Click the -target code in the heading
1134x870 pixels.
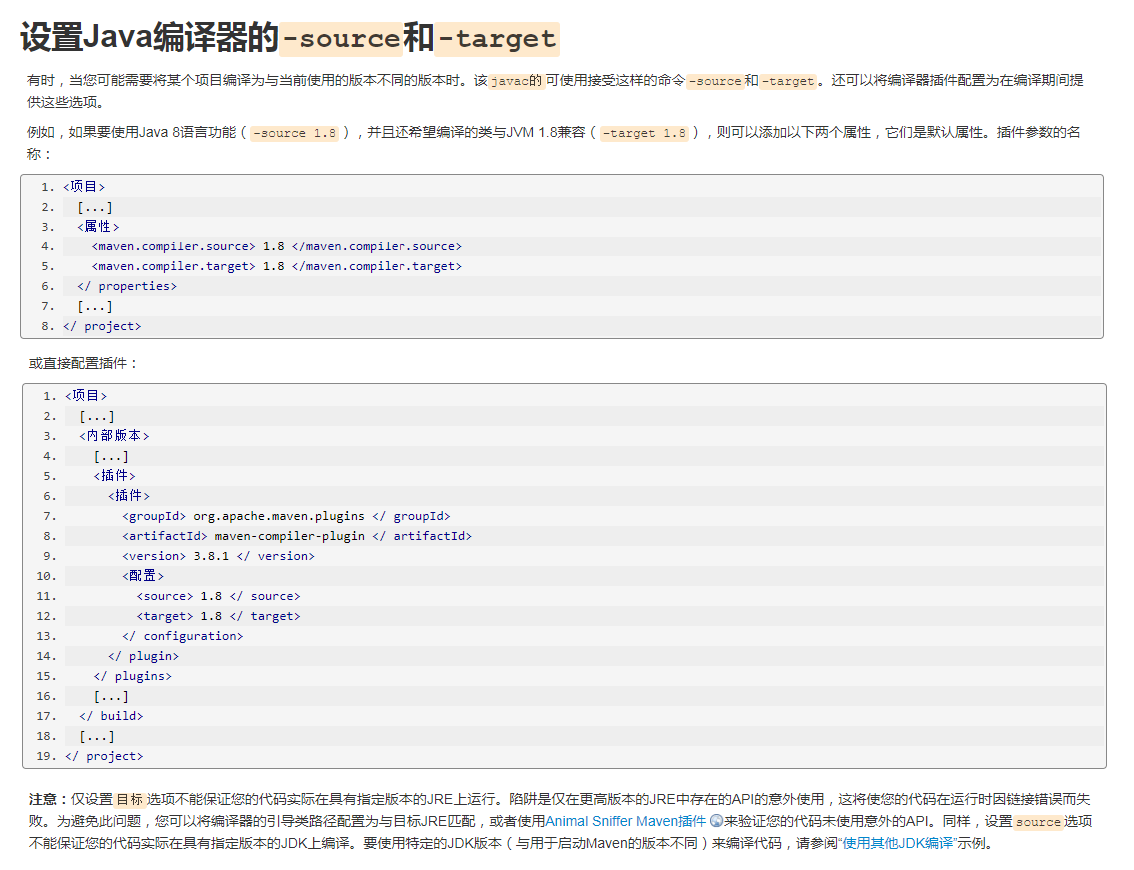click(x=498, y=39)
